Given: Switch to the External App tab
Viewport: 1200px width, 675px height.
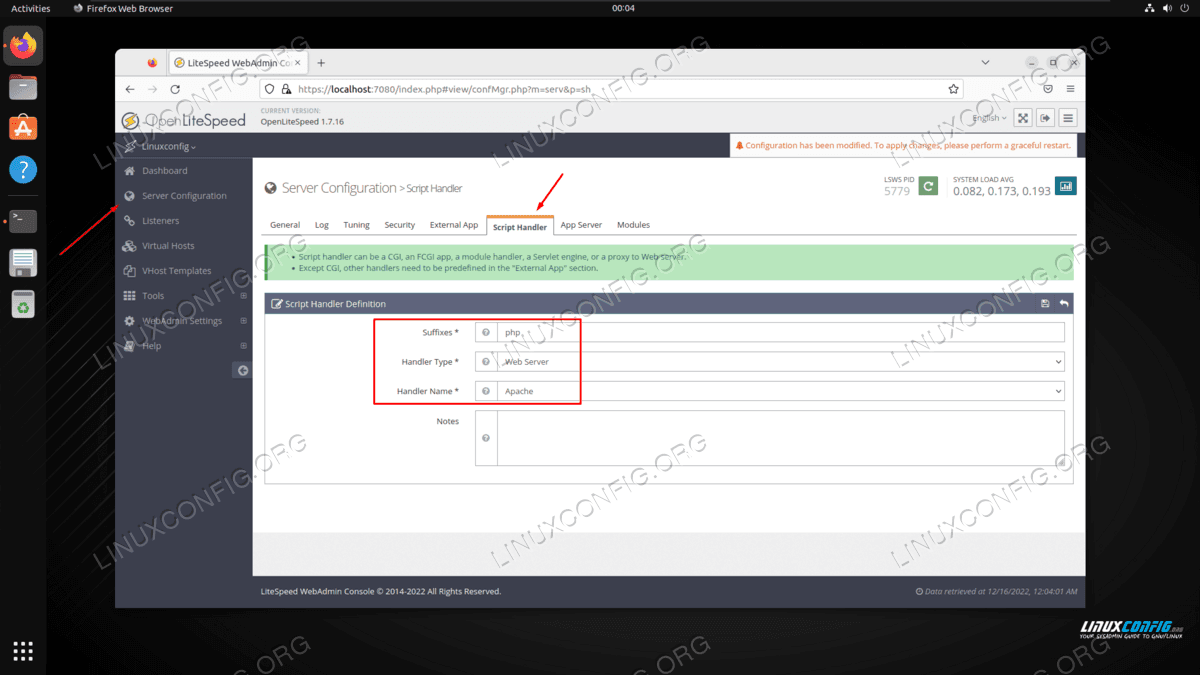Looking at the screenshot, I should point(454,225).
